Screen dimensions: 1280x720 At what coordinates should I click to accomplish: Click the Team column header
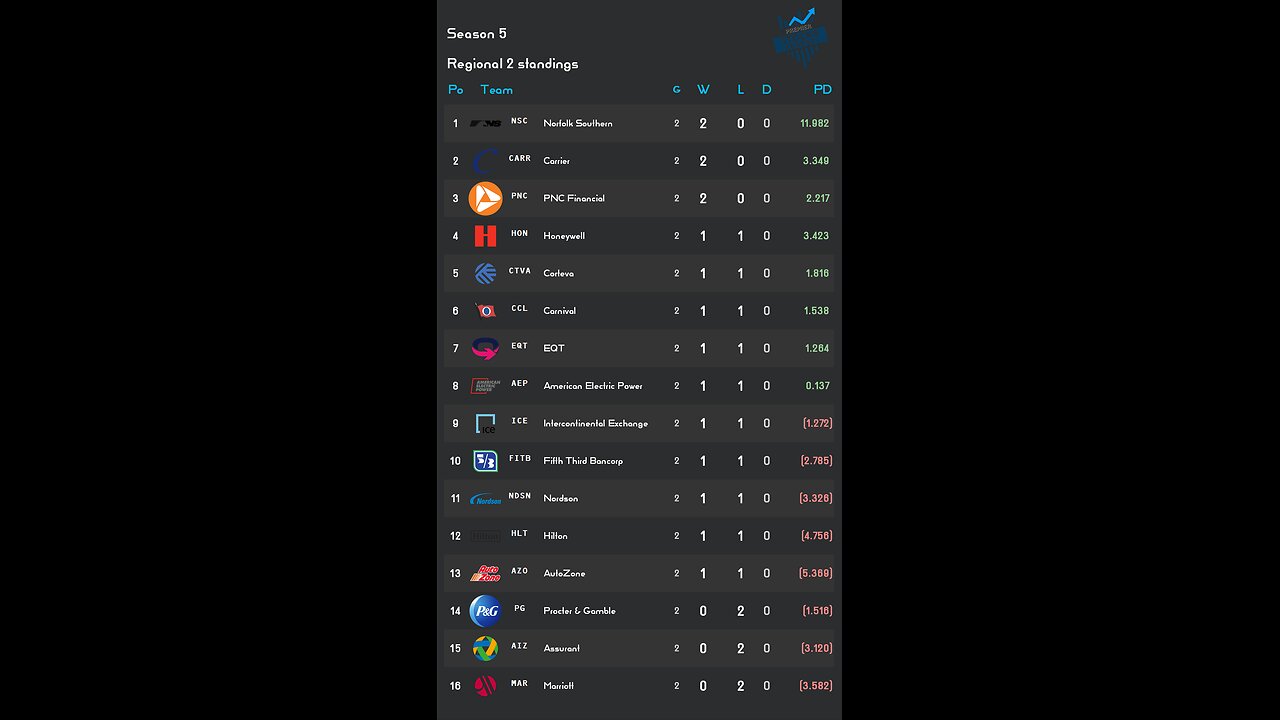(x=496, y=90)
